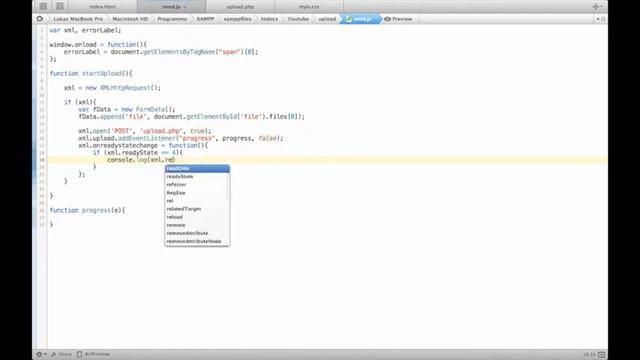Open the gear settings menu in status bar
The image size is (640, 360).
pyautogui.click(x=41, y=354)
